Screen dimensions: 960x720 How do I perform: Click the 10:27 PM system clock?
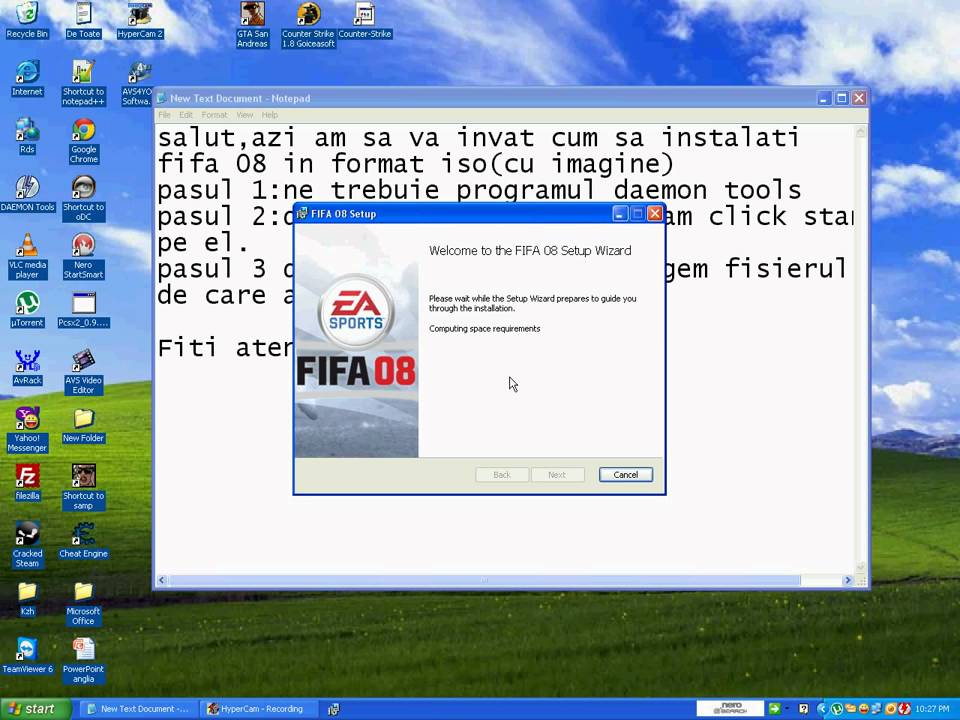pos(932,709)
